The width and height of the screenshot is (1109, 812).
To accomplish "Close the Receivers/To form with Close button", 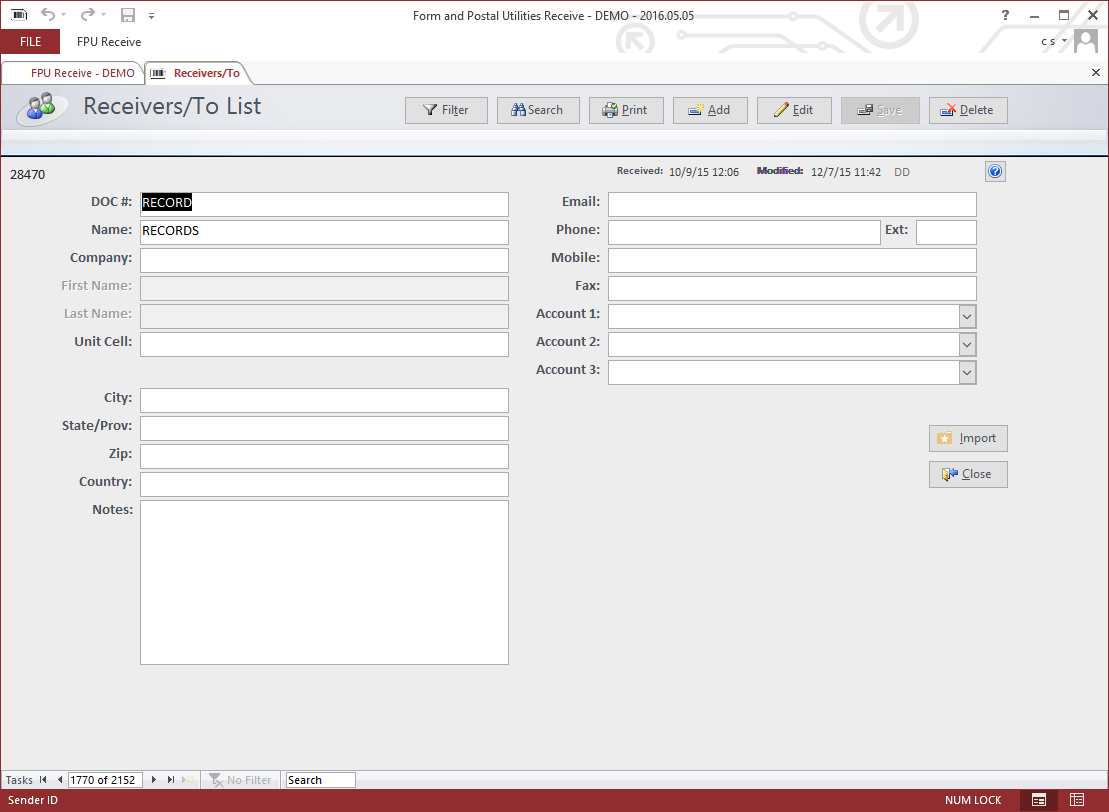I will click(x=967, y=474).
